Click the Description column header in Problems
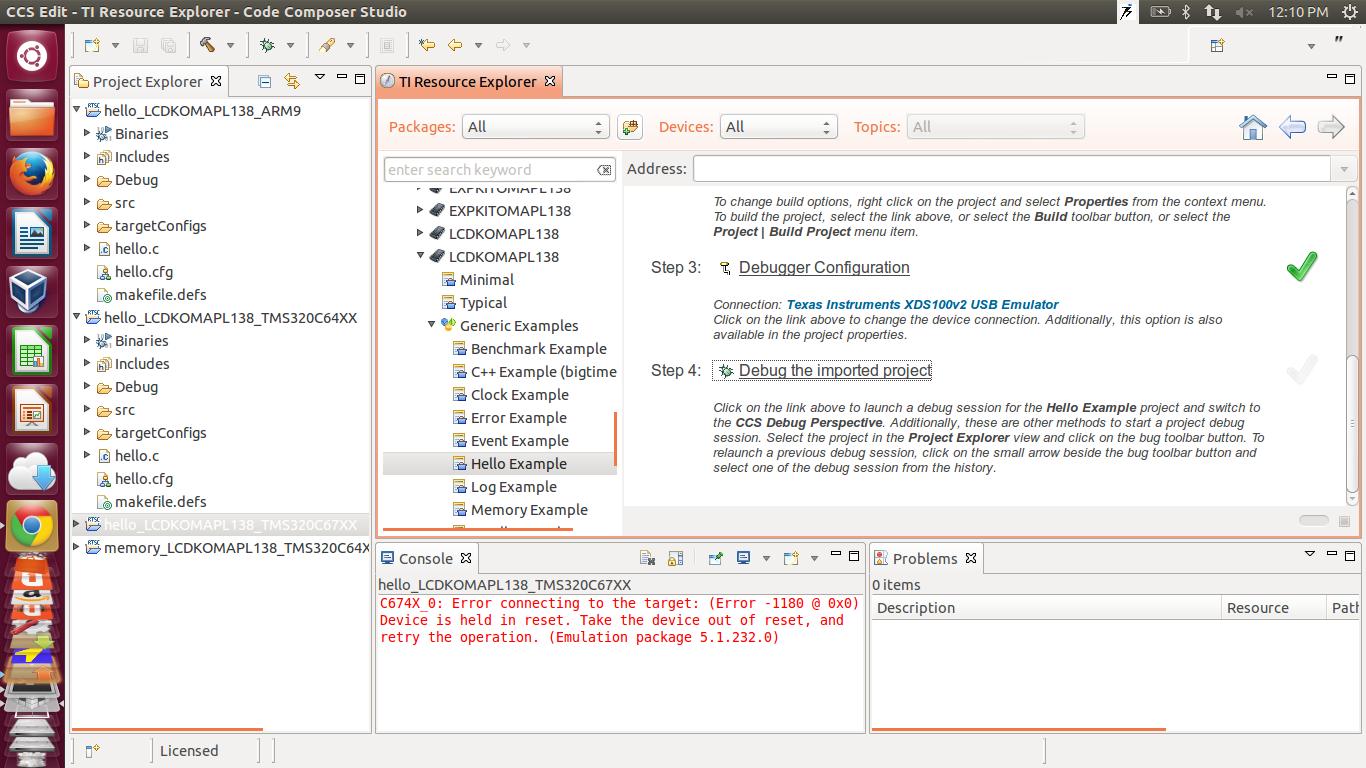 [1047, 608]
